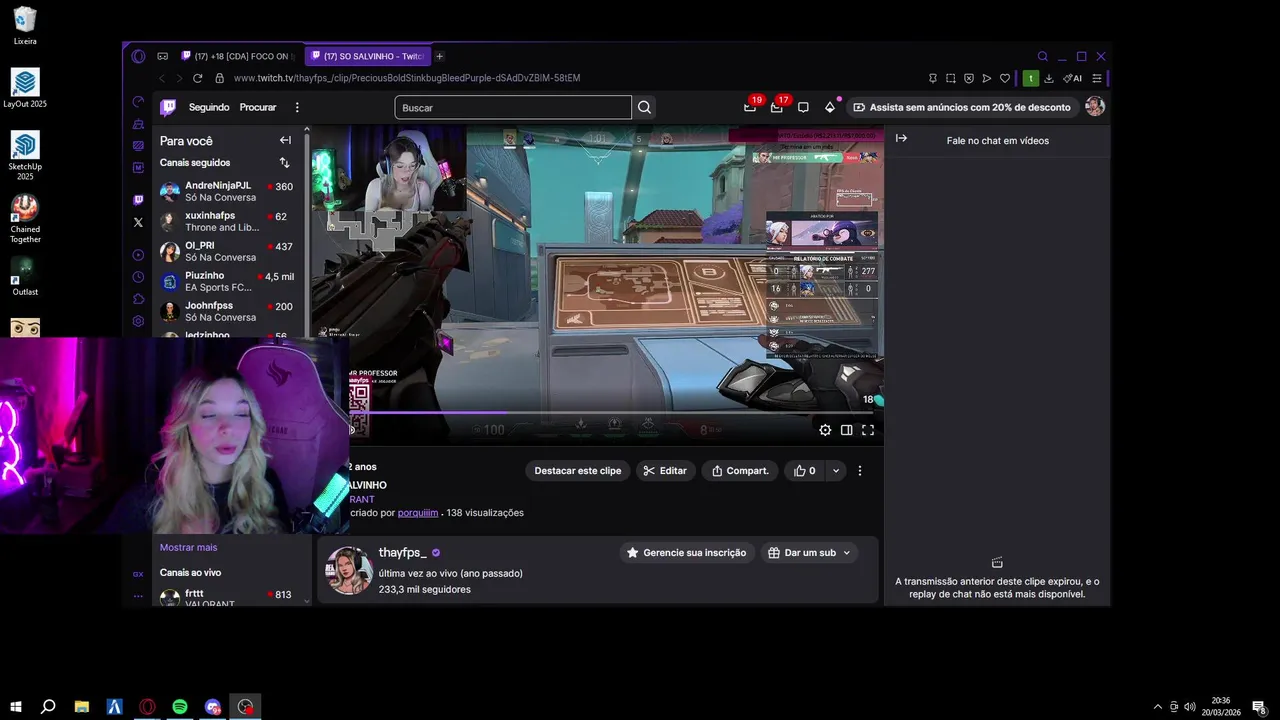Collapse the Para você sidebar

click(x=285, y=140)
